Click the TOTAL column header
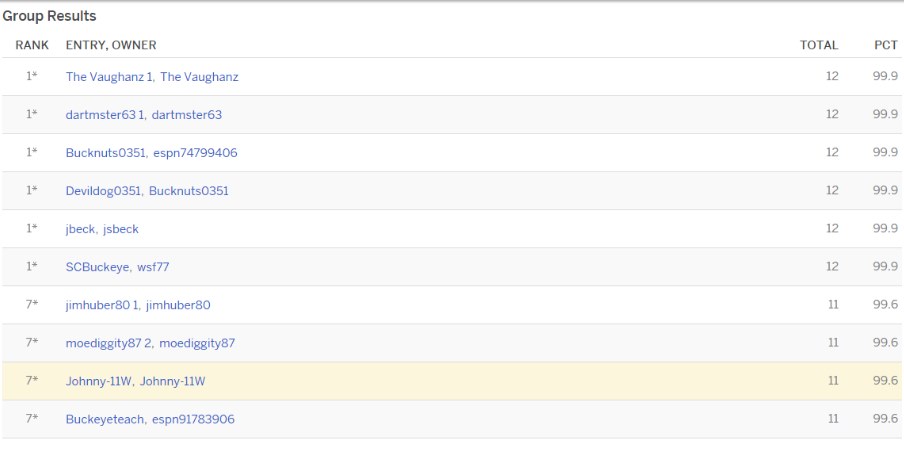This screenshot has height=450, width=904. [x=818, y=45]
